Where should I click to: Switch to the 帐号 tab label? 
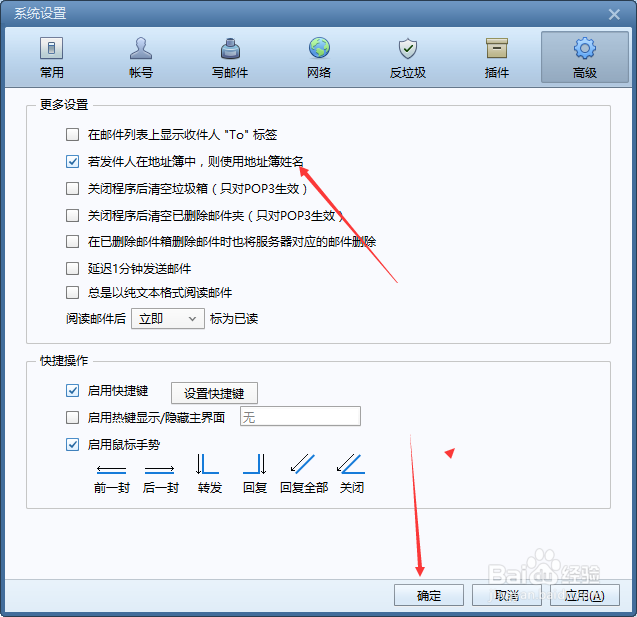[x=141, y=73]
